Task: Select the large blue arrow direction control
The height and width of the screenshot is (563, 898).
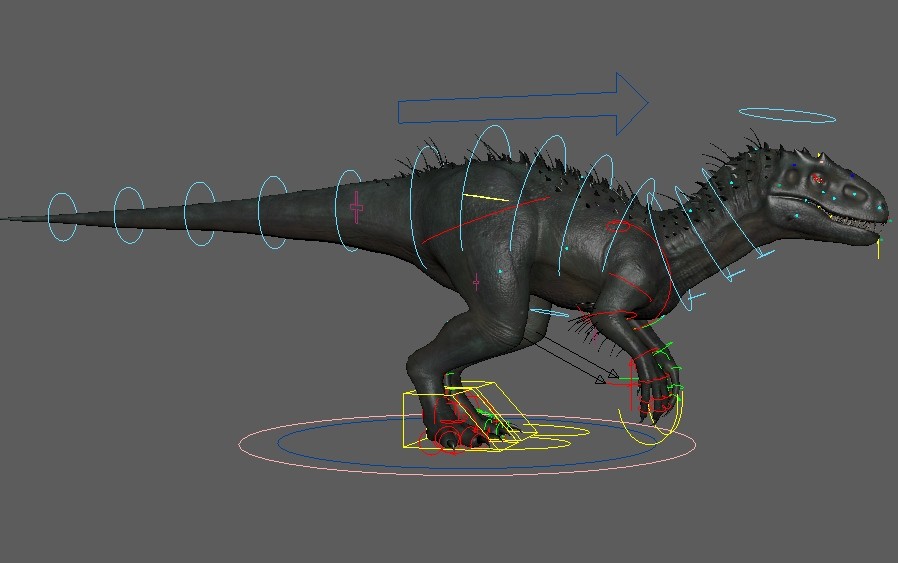Action: coord(523,104)
